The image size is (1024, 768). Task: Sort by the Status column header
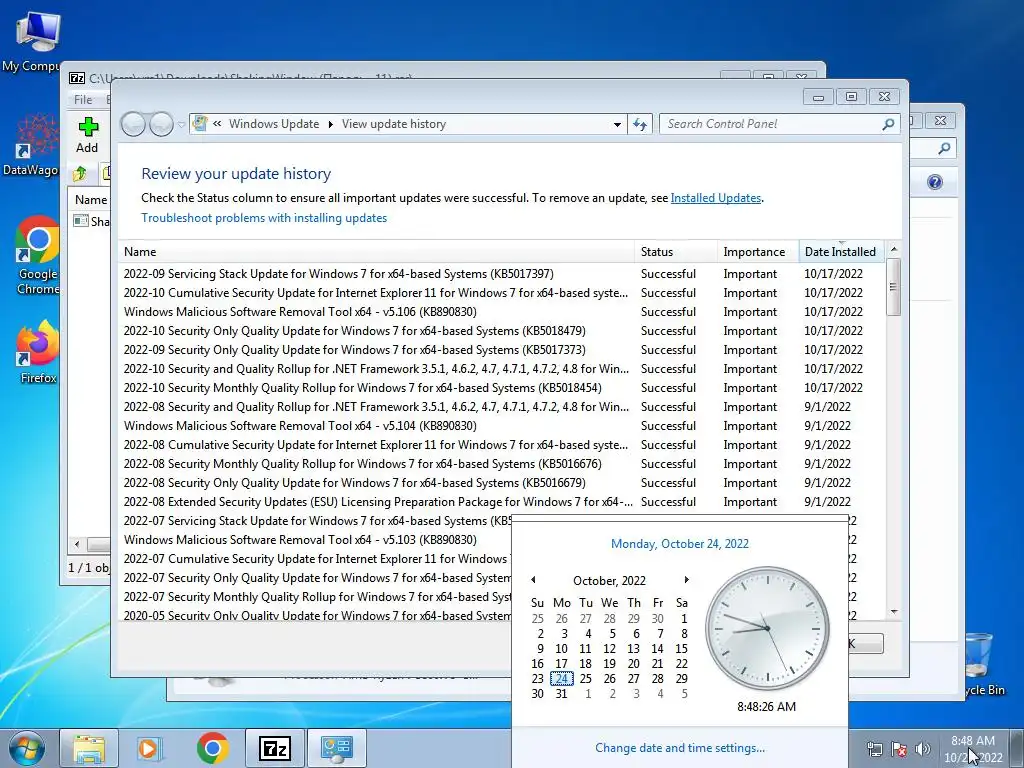[x=675, y=251]
